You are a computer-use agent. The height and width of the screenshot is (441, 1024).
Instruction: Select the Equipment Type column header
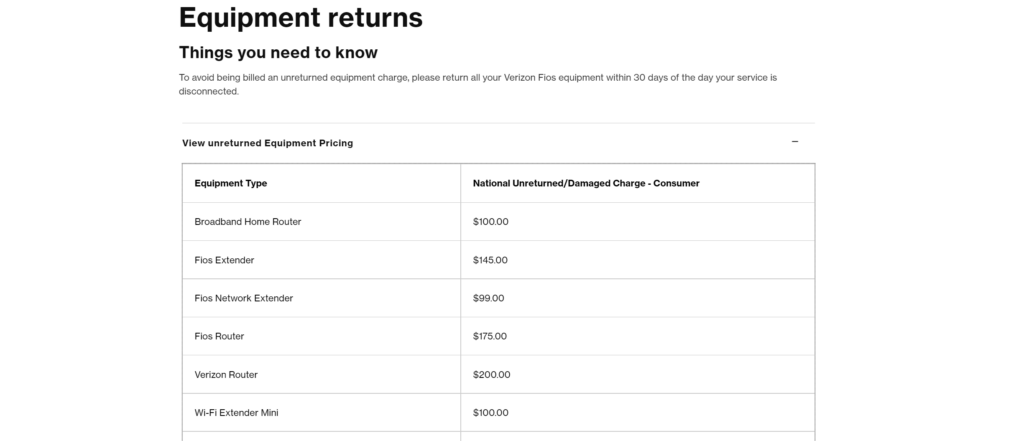tap(231, 184)
